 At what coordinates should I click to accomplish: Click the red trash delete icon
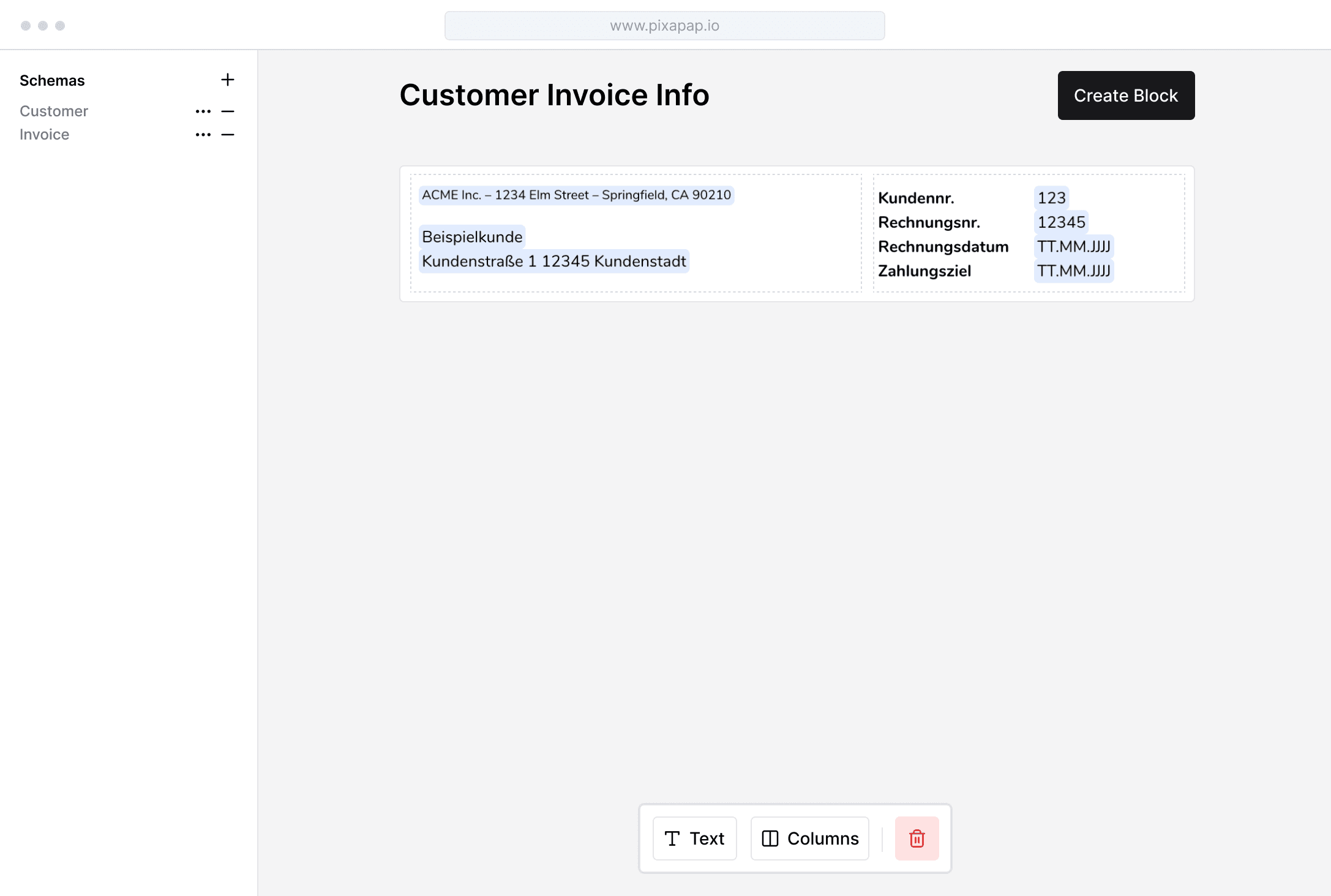click(917, 838)
